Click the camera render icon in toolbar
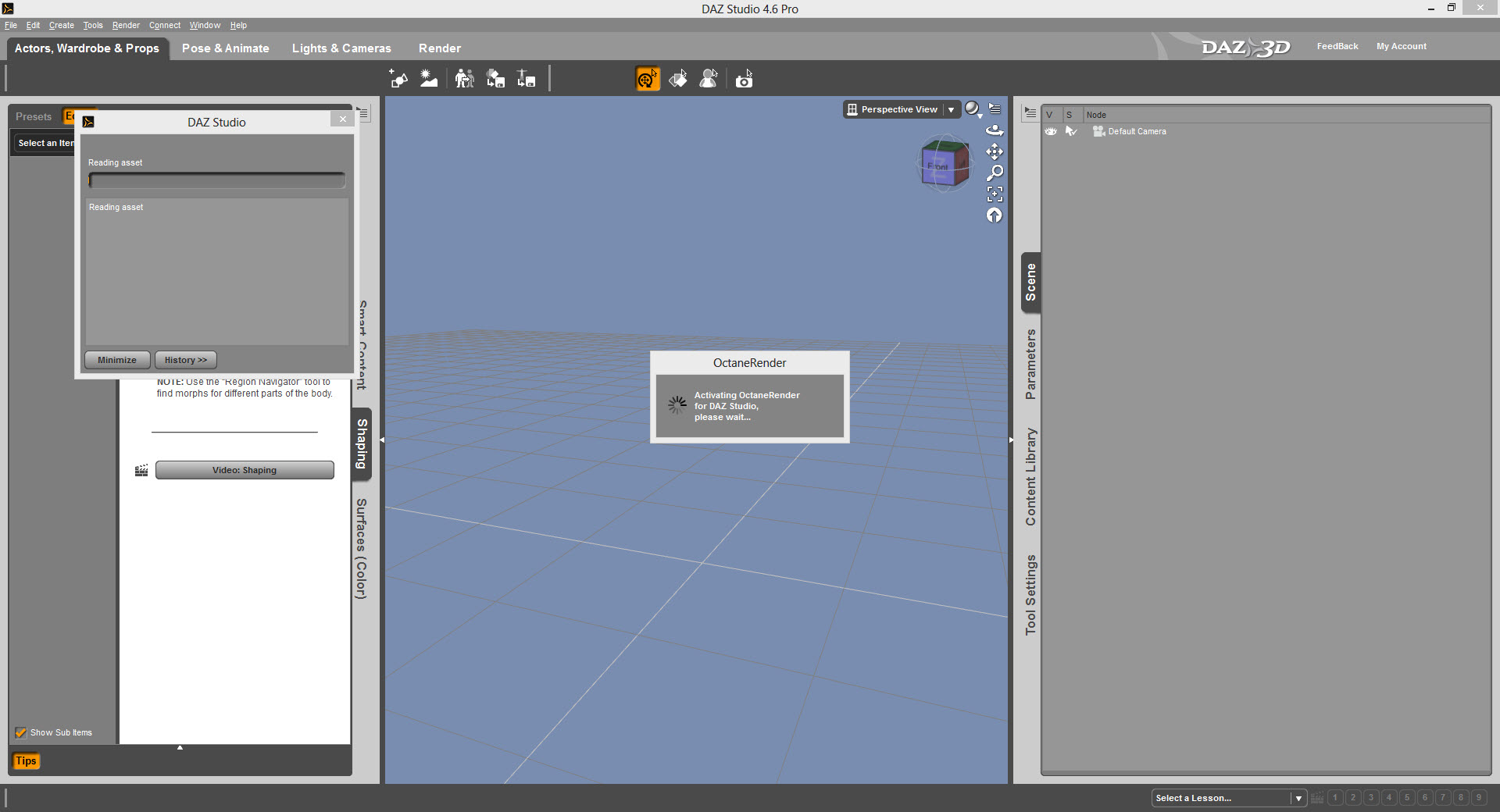Screen dimensions: 1500x812 (744, 79)
